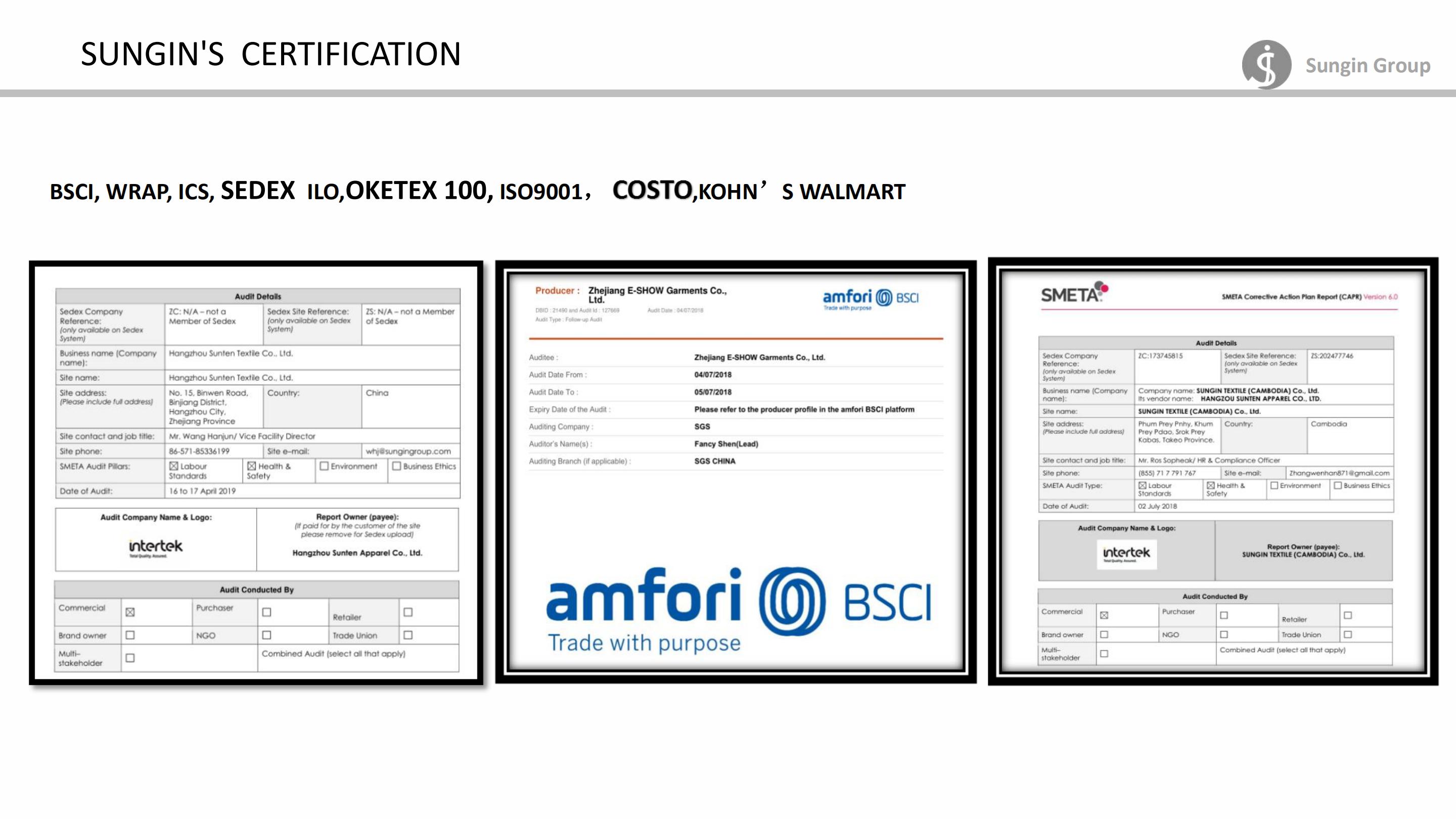Image resolution: width=1456 pixels, height=819 pixels.
Task: Toggle the Health & Safety checkbox in the Sunten Textile audit
Action: pos(252,466)
